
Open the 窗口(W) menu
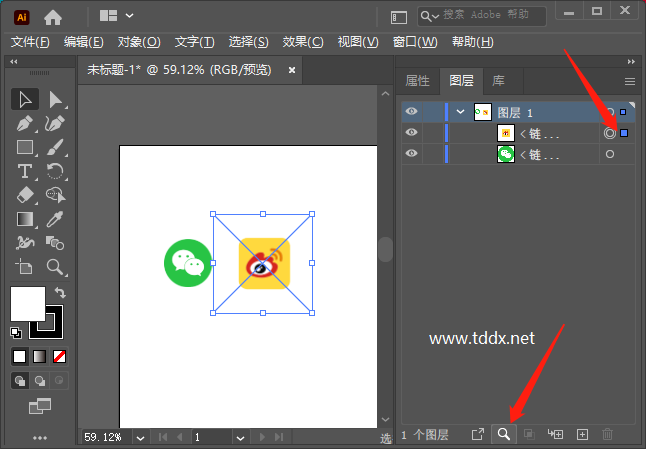pos(415,42)
